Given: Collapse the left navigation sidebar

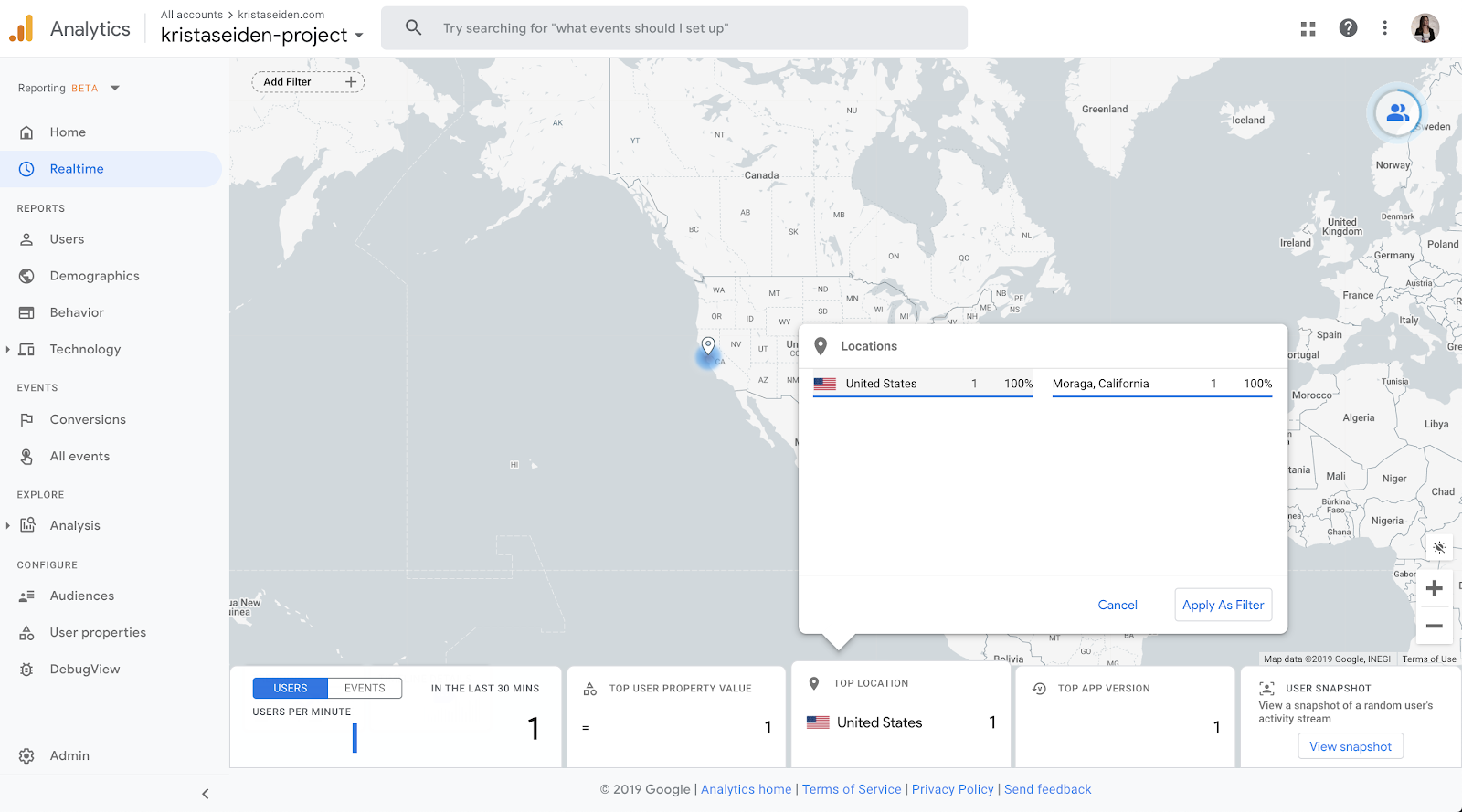Looking at the screenshot, I should pyautogui.click(x=206, y=794).
